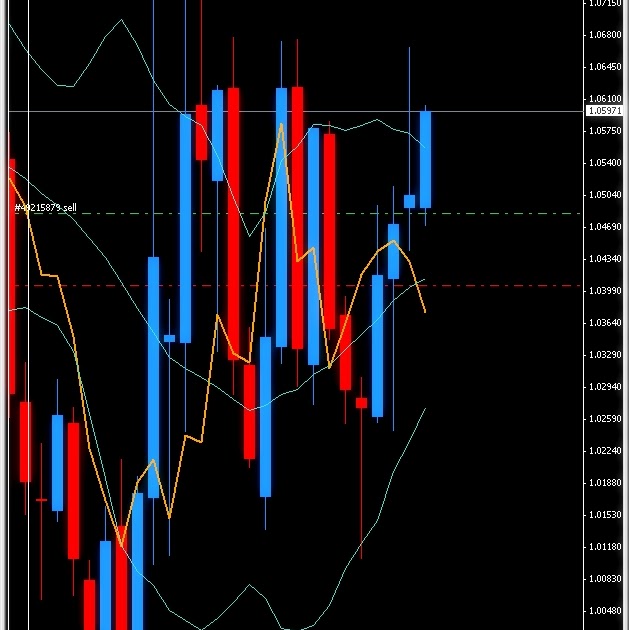Select the red dashed stop level line

pos(295,286)
